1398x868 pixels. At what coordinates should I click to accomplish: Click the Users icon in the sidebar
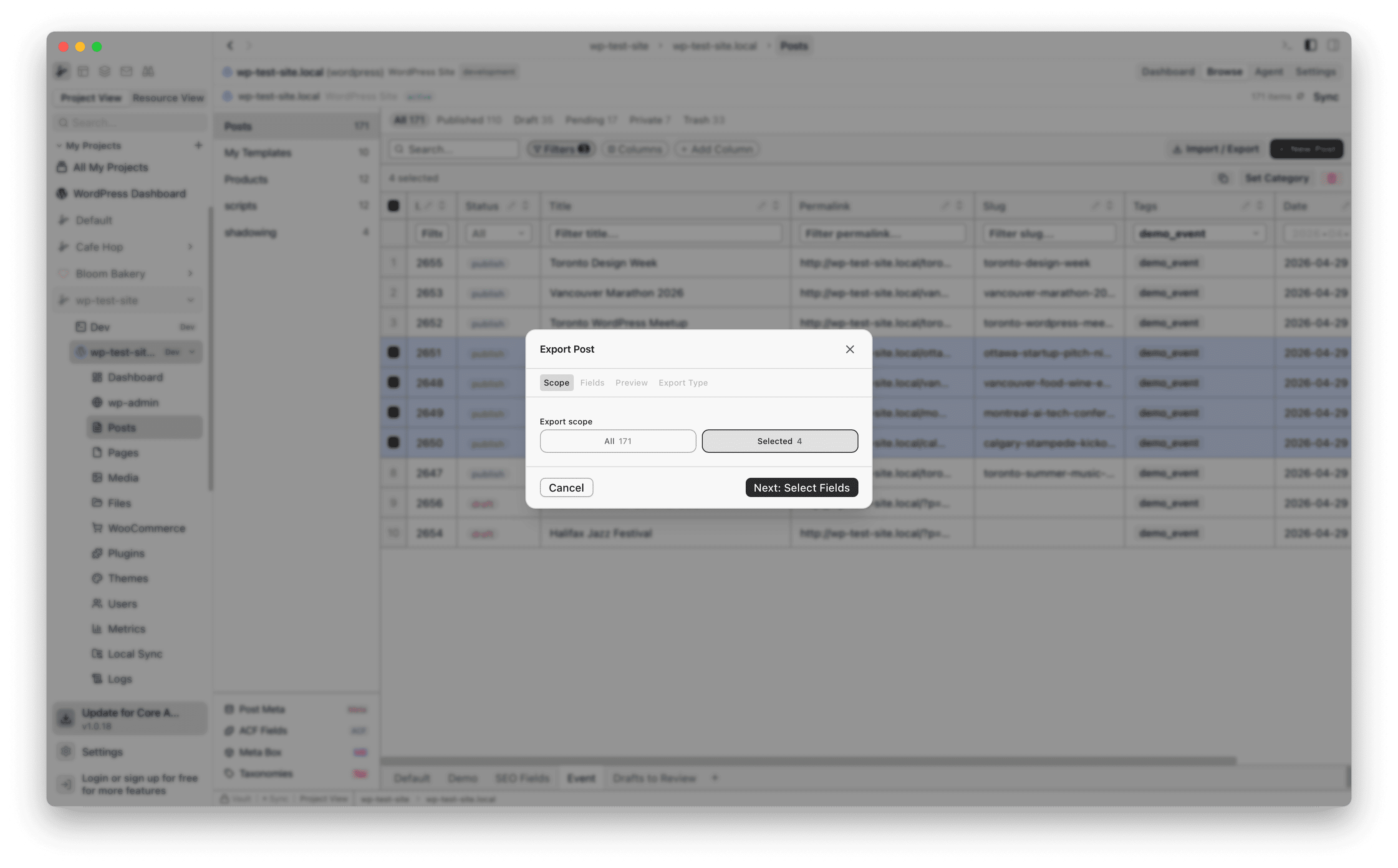pos(97,603)
